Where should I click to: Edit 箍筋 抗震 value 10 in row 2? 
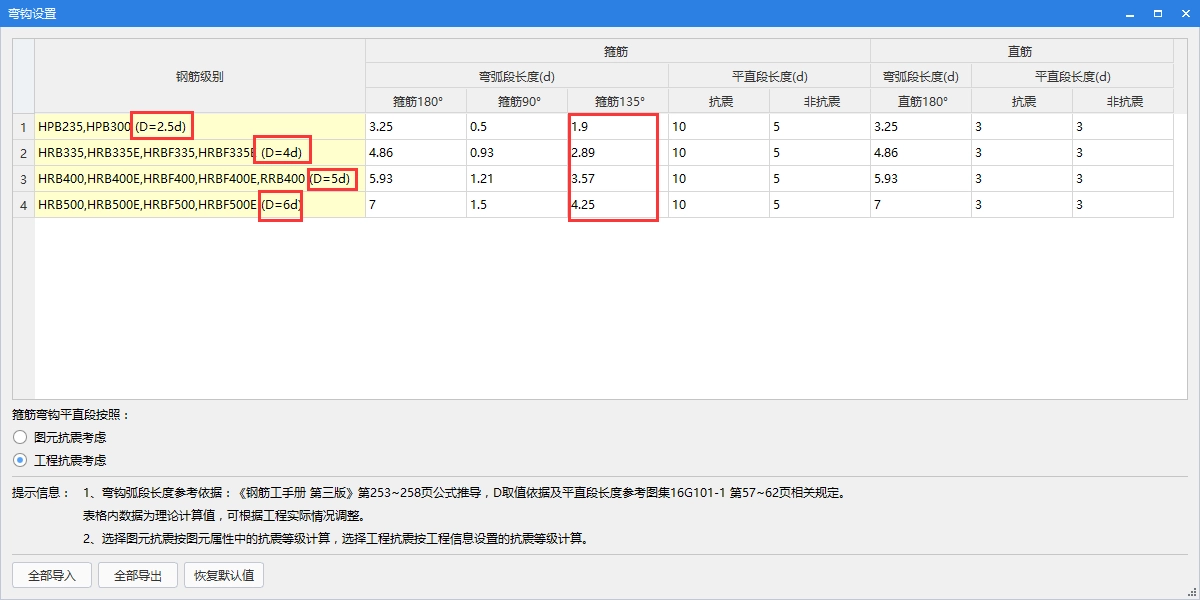pos(718,153)
